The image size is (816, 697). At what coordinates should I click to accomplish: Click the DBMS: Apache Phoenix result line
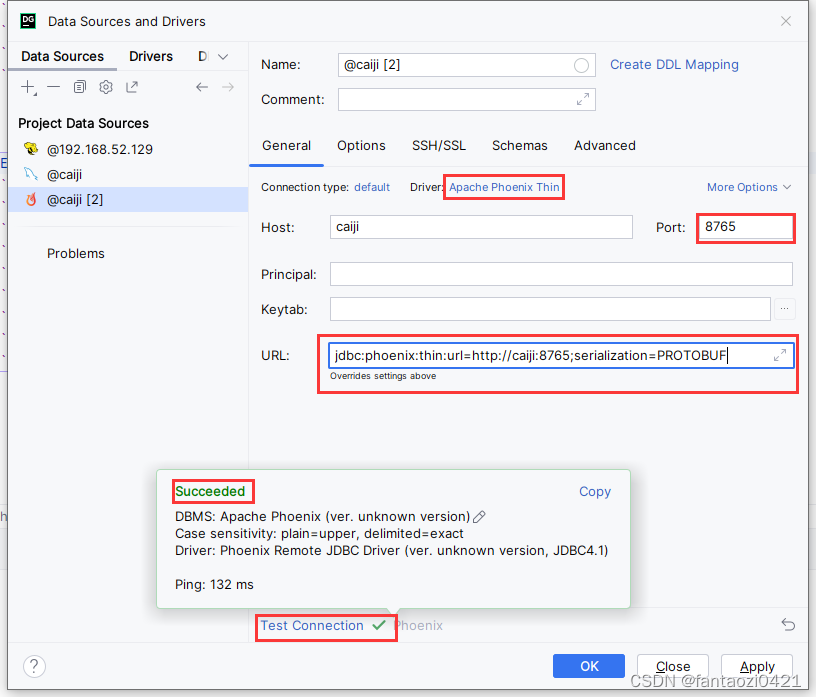pyautogui.click(x=322, y=516)
